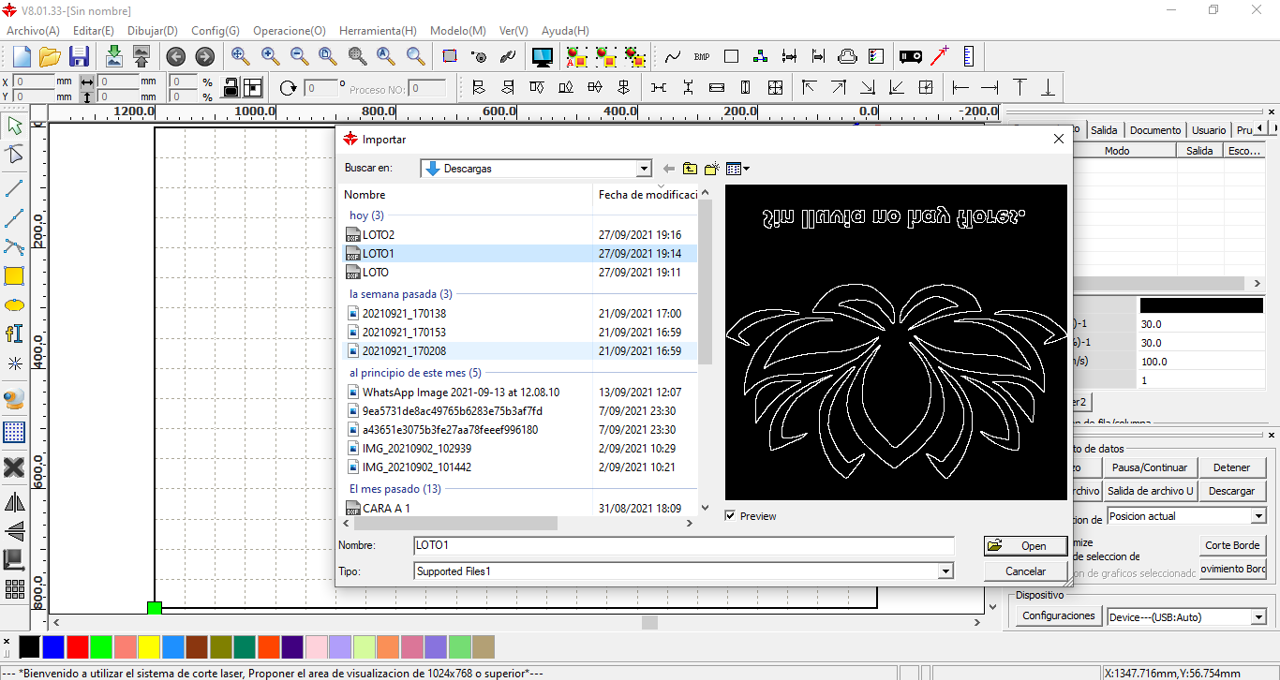Viewport: 1280px width, 680px height.
Task: Select the node editing tool
Action: coord(14,155)
